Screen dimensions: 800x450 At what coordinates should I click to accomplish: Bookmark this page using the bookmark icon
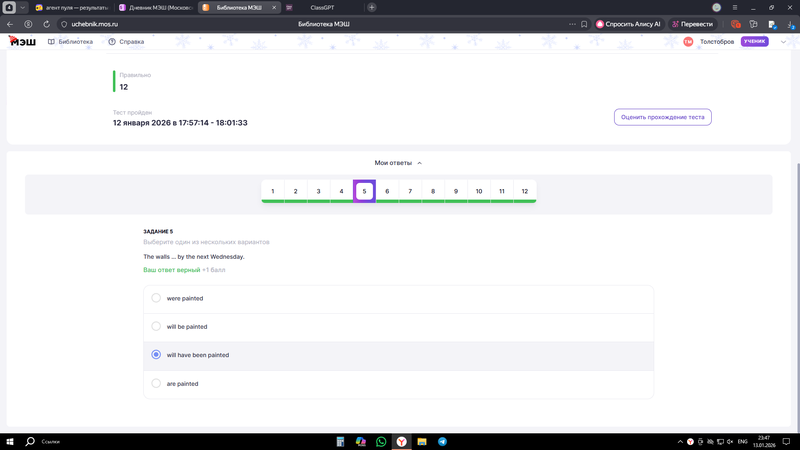coord(584,24)
